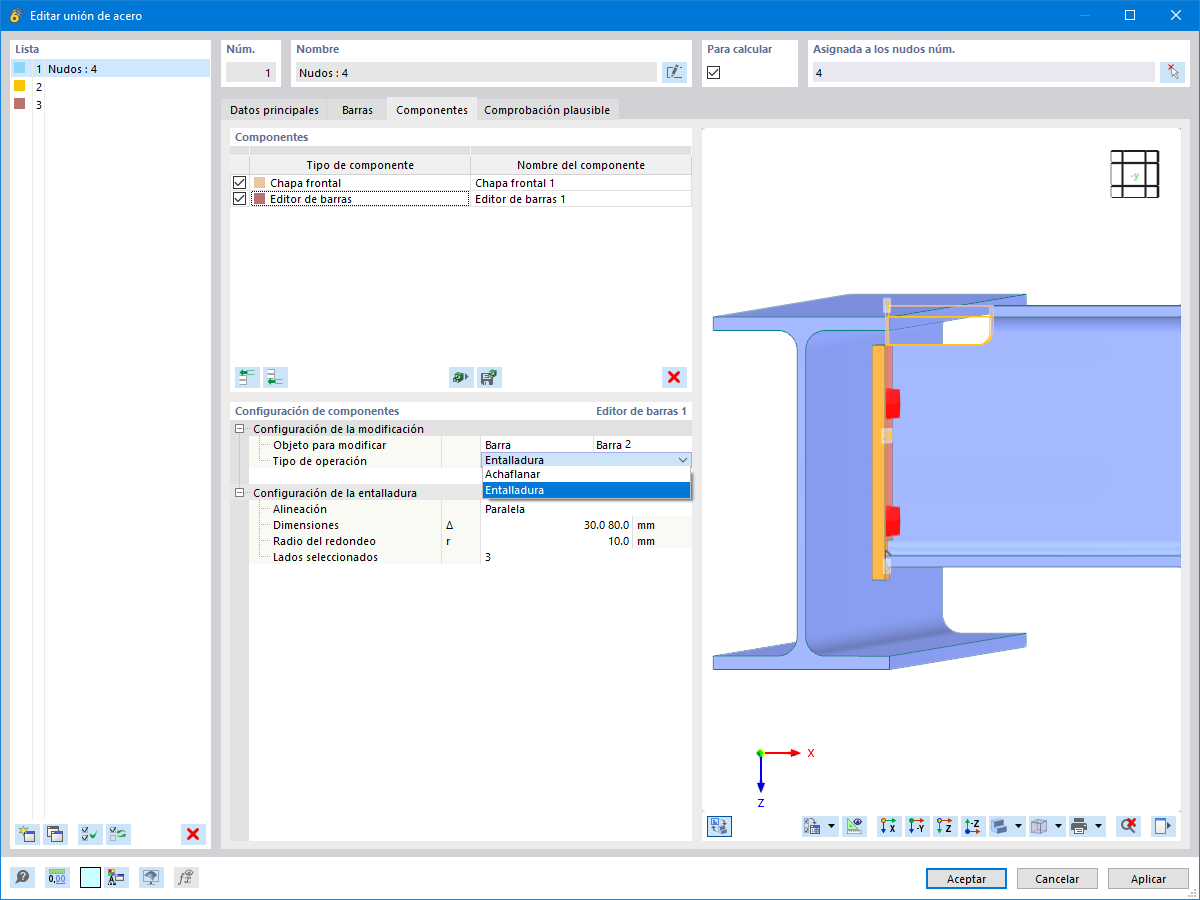Click the Núm. field showing 1
Screen dimensions: 1200x900
pyautogui.click(x=250, y=72)
